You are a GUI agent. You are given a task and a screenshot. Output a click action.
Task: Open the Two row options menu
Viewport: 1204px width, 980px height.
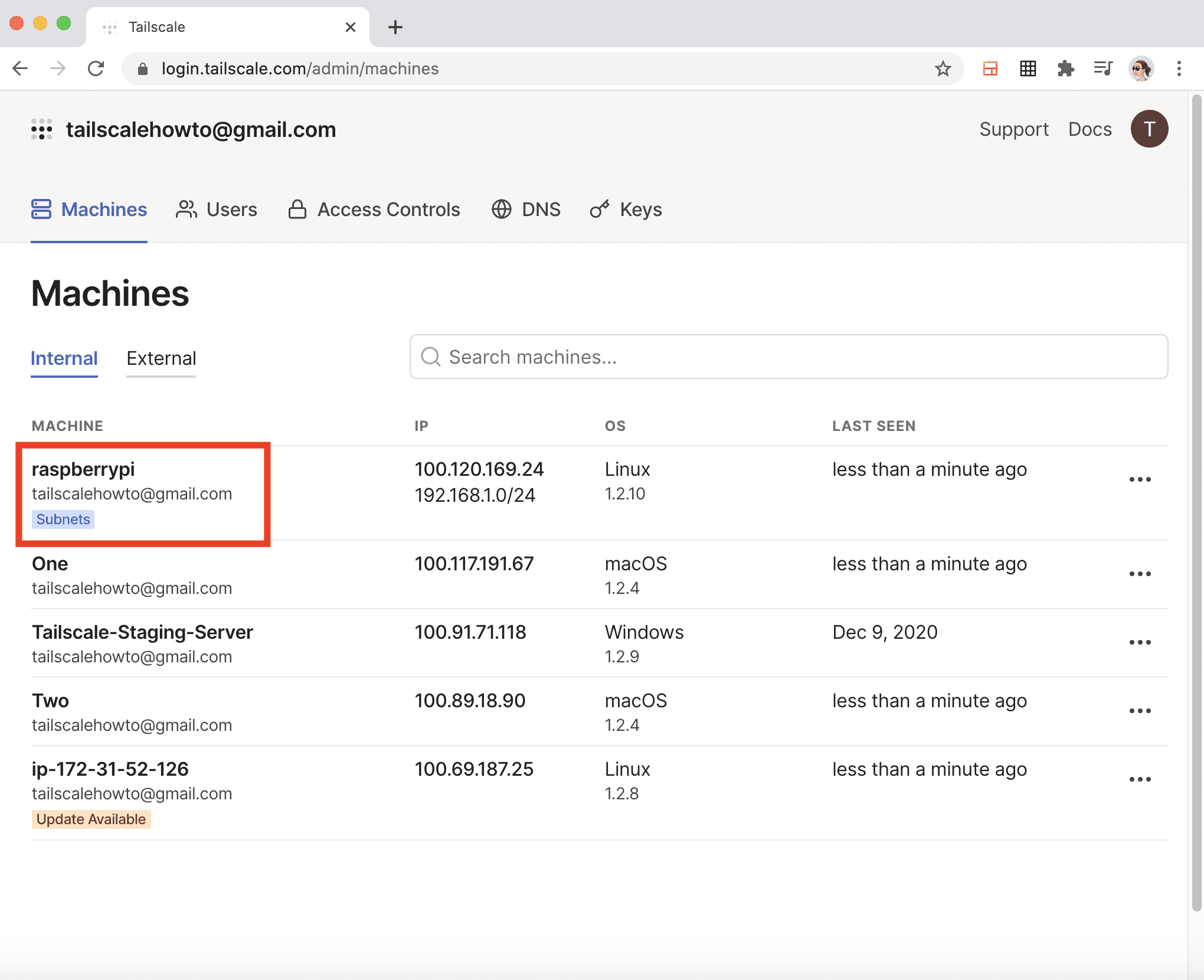(x=1140, y=710)
